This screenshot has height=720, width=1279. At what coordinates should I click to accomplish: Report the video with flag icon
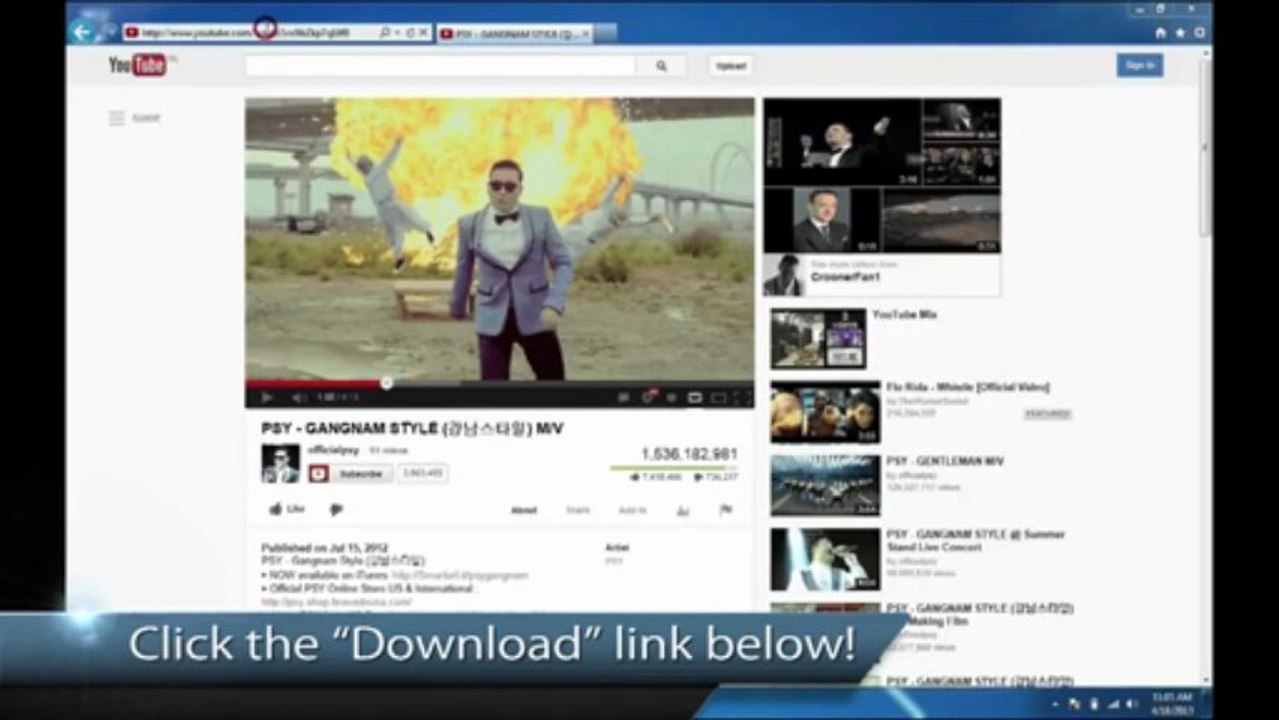(726, 510)
